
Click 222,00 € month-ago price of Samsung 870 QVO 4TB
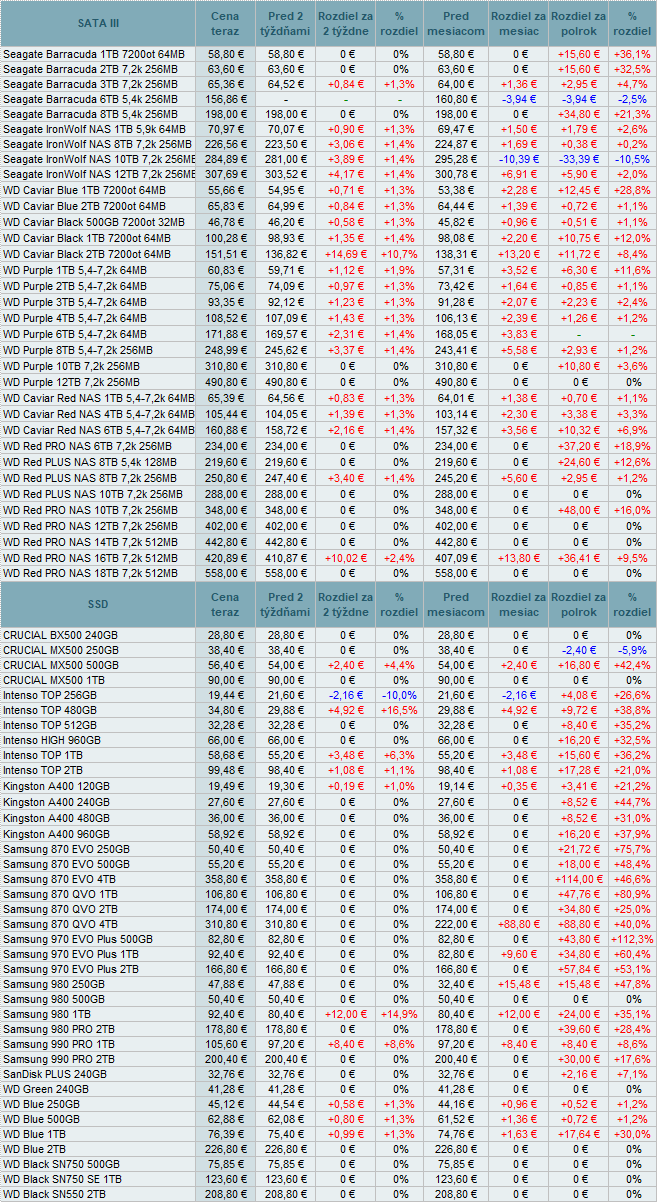[456, 923]
